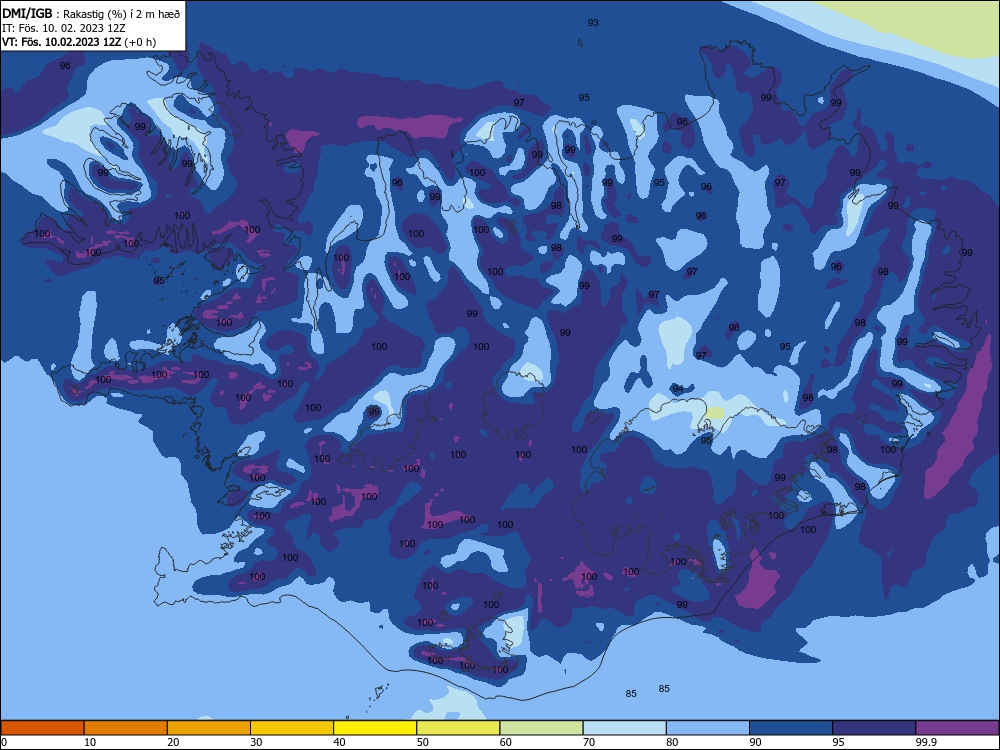Select the bright yellow 40-50 legend swatch
Viewport: 1000px width, 750px height.
(375, 728)
